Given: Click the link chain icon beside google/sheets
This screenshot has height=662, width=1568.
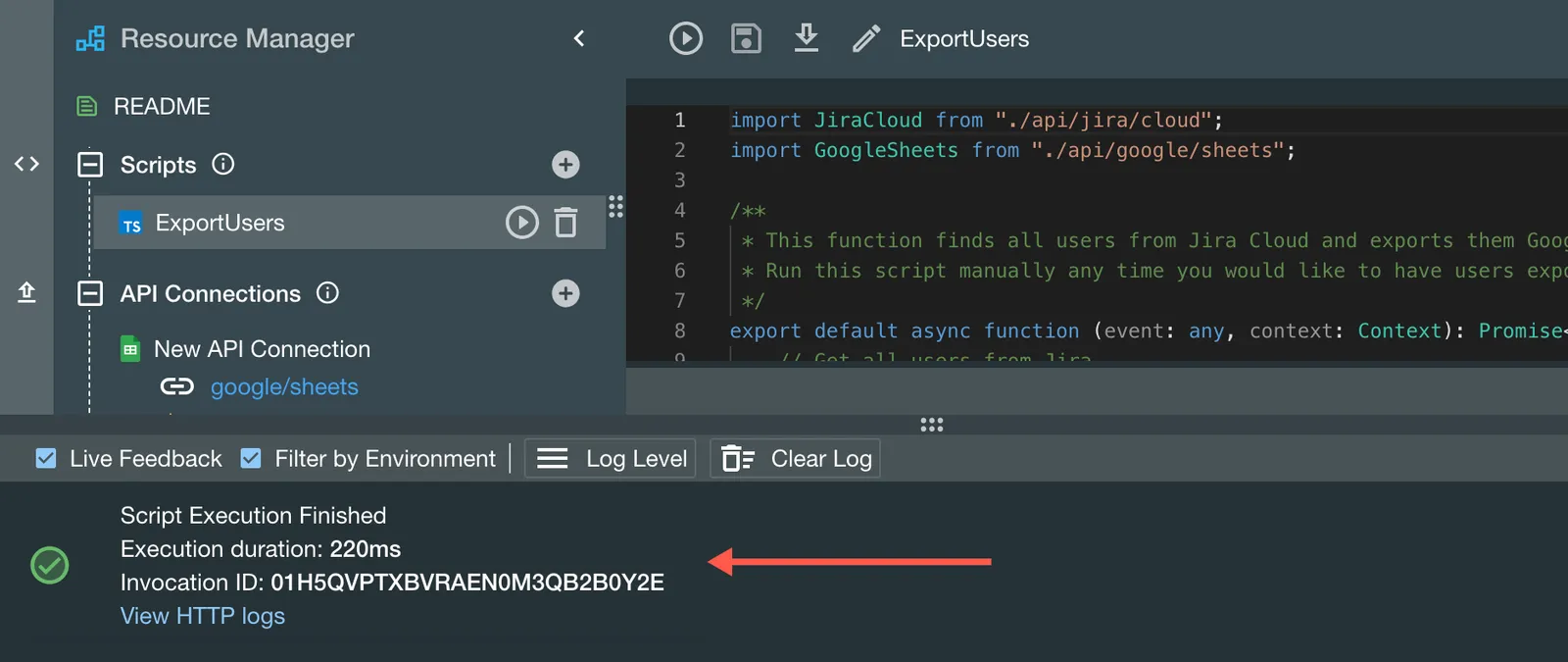Looking at the screenshot, I should click(x=177, y=386).
